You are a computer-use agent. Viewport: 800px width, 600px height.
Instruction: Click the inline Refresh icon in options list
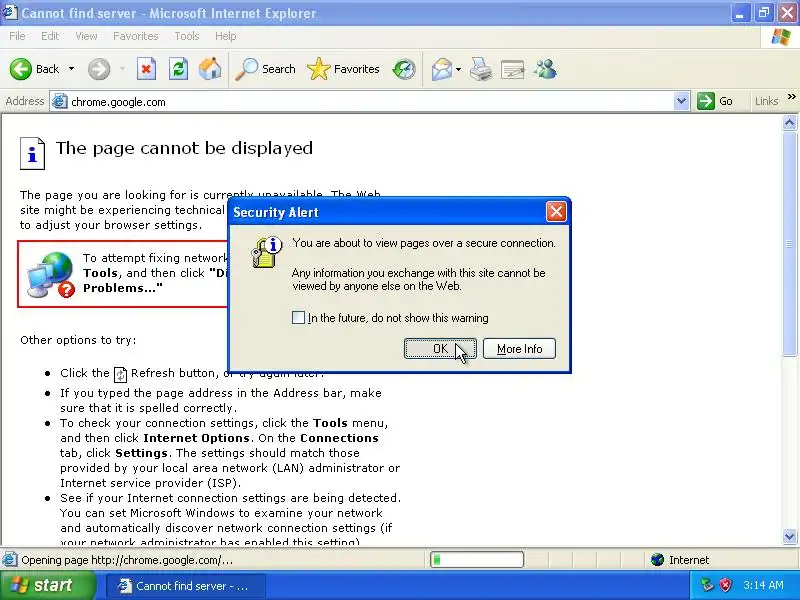(120, 374)
